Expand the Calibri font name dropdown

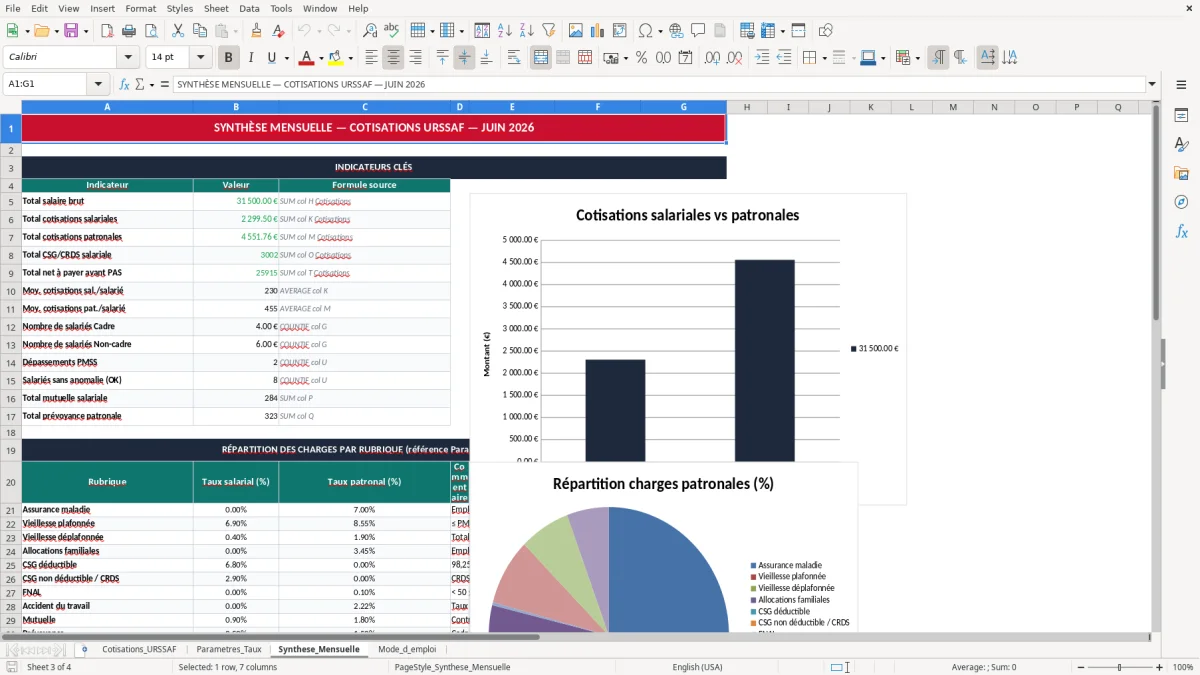(128, 58)
